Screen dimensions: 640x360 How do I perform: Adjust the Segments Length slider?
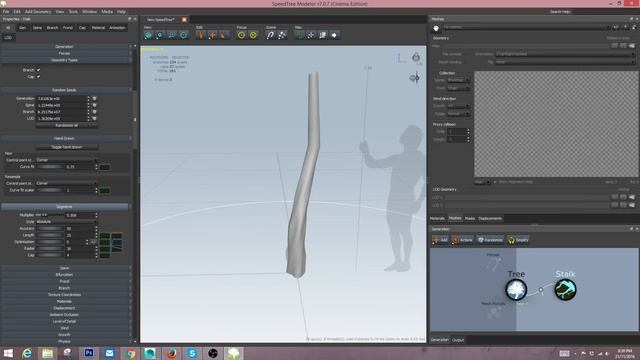tap(50, 235)
